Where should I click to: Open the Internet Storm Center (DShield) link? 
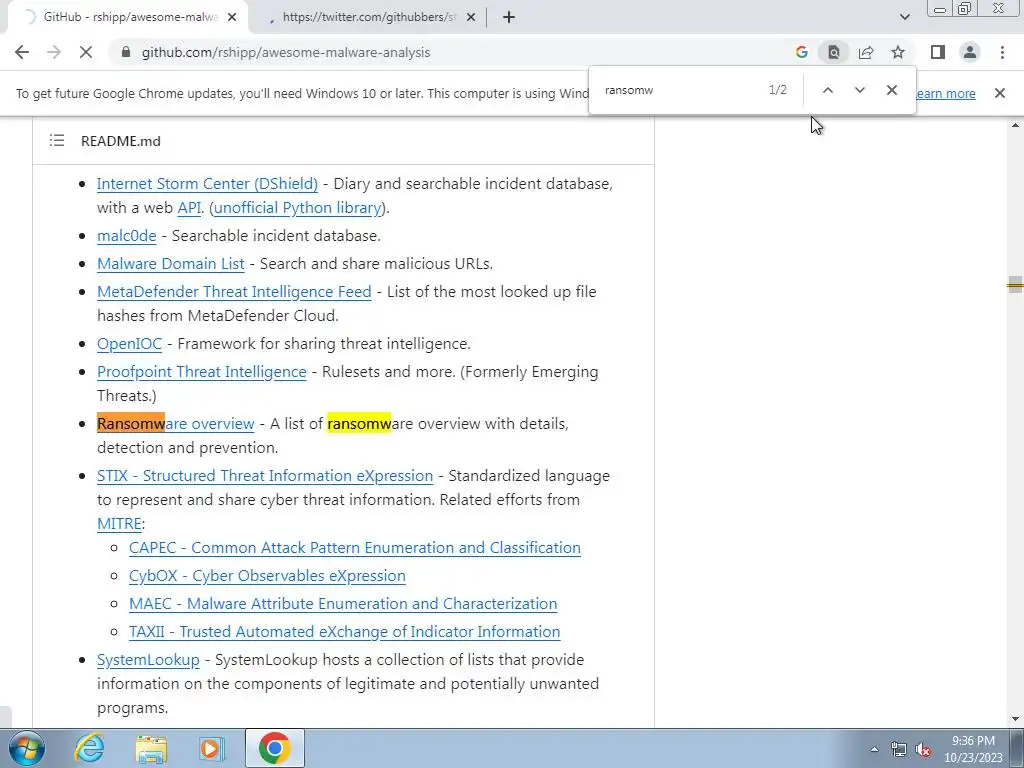click(x=207, y=184)
